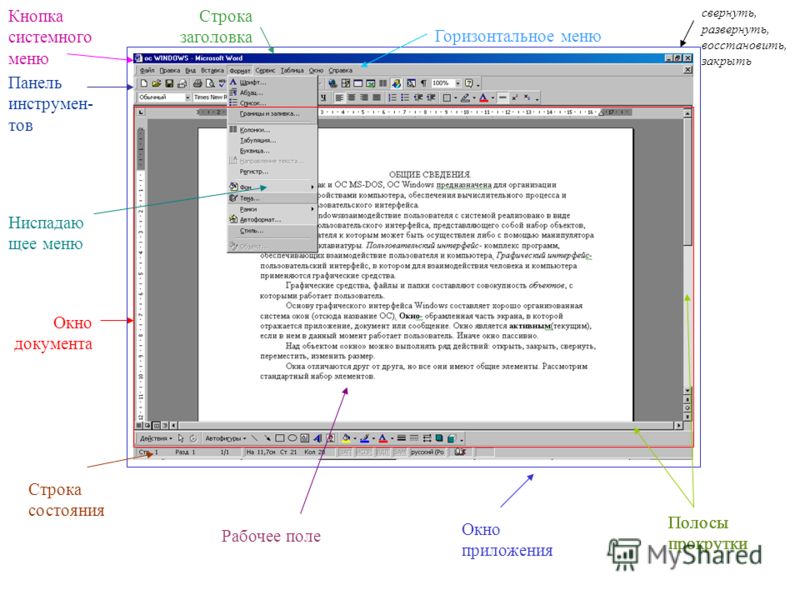The height and width of the screenshot is (600, 800).
Task: Open the Автофигуры menu
Action: (226, 438)
